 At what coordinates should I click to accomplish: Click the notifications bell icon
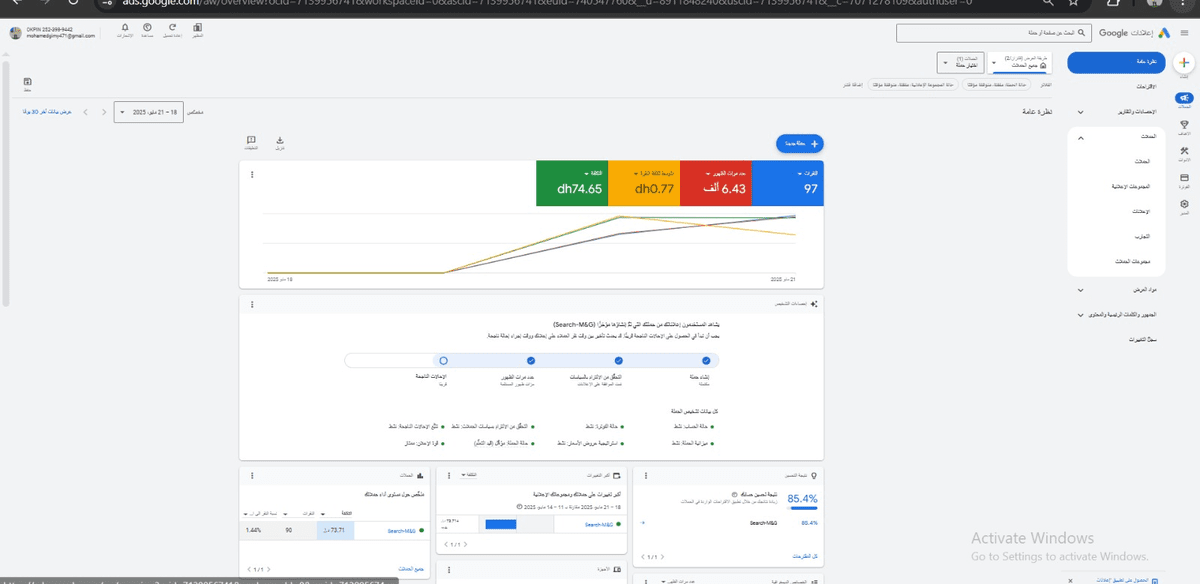click(x=124, y=28)
